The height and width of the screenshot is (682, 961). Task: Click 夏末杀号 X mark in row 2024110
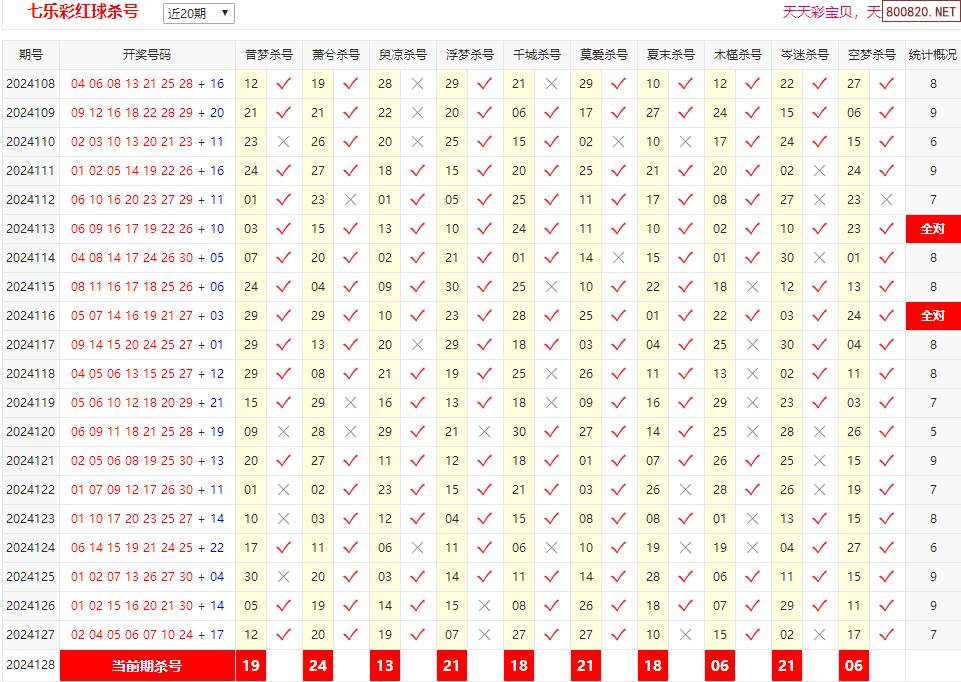[x=685, y=142]
